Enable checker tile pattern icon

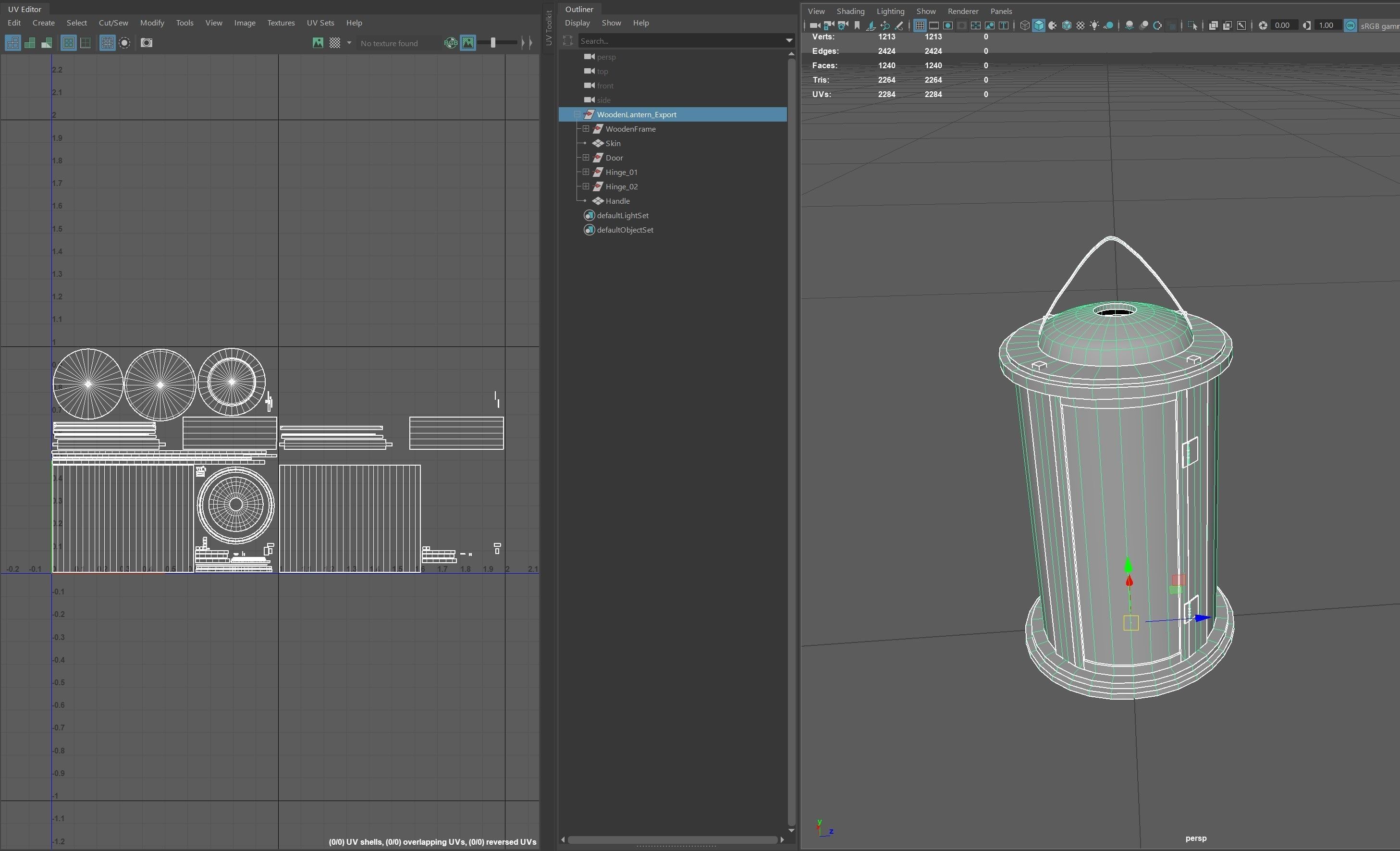[x=335, y=43]
